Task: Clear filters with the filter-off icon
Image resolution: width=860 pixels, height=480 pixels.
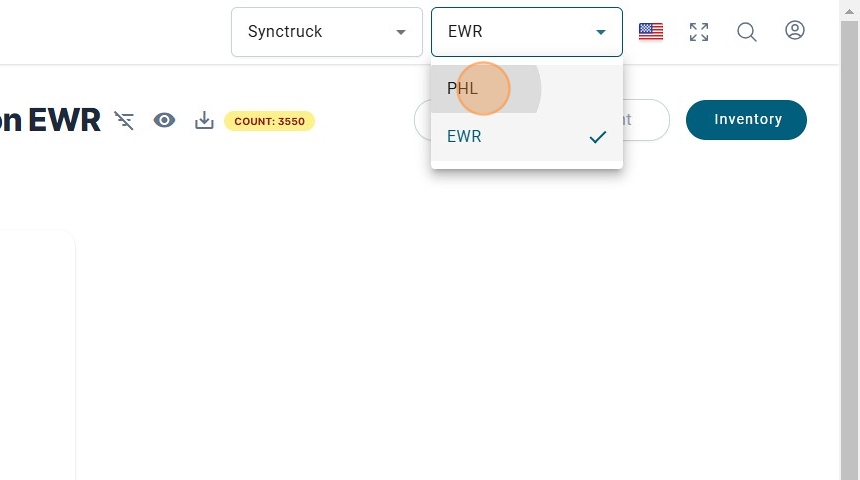Action: 124,121
